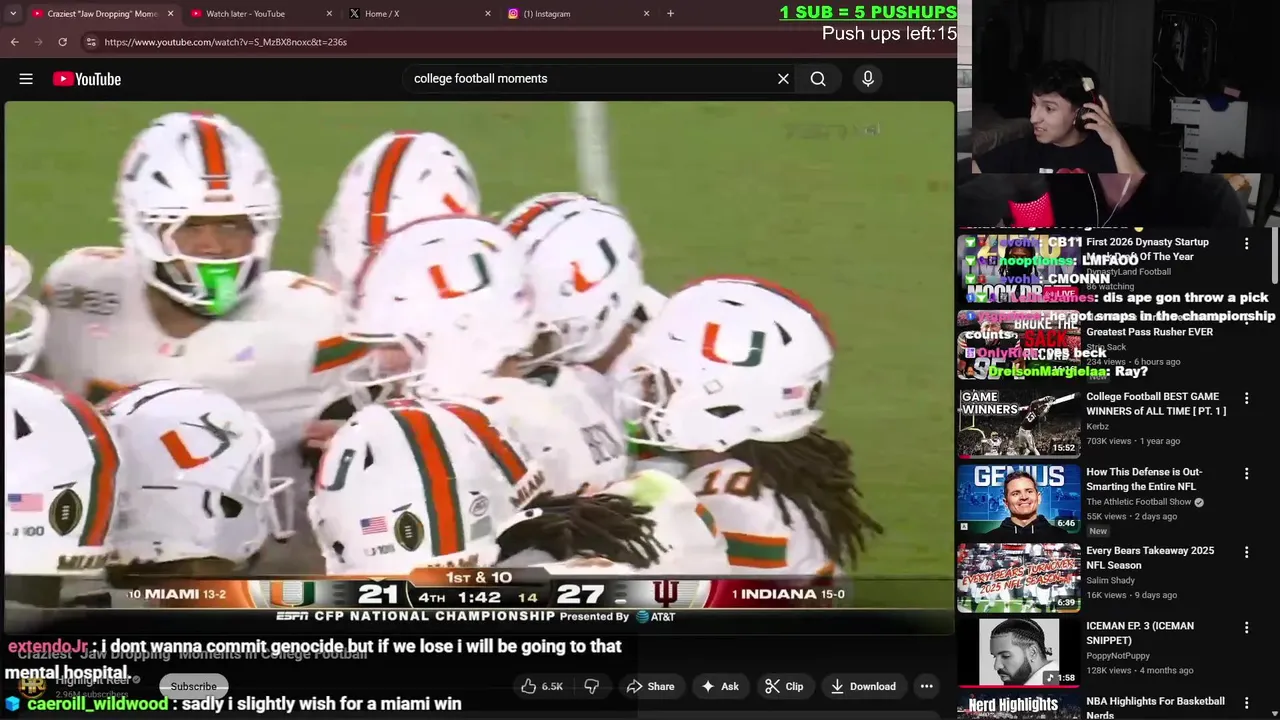Go forward with the browser's forward arrow
Screen dimensions: 1280x720
[x=38, y=42]
